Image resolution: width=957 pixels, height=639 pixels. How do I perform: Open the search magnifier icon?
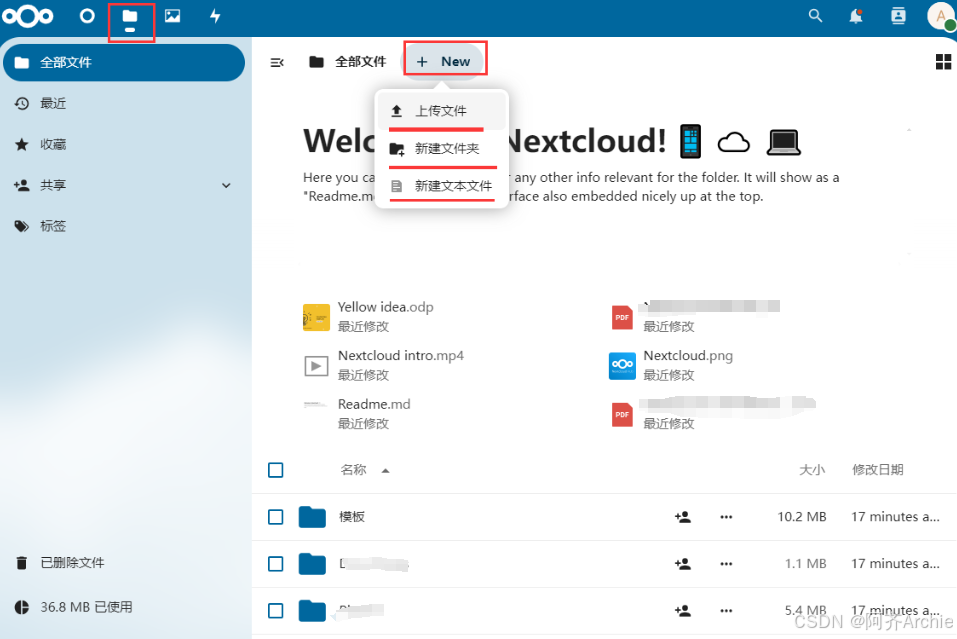tap(815, 16)
